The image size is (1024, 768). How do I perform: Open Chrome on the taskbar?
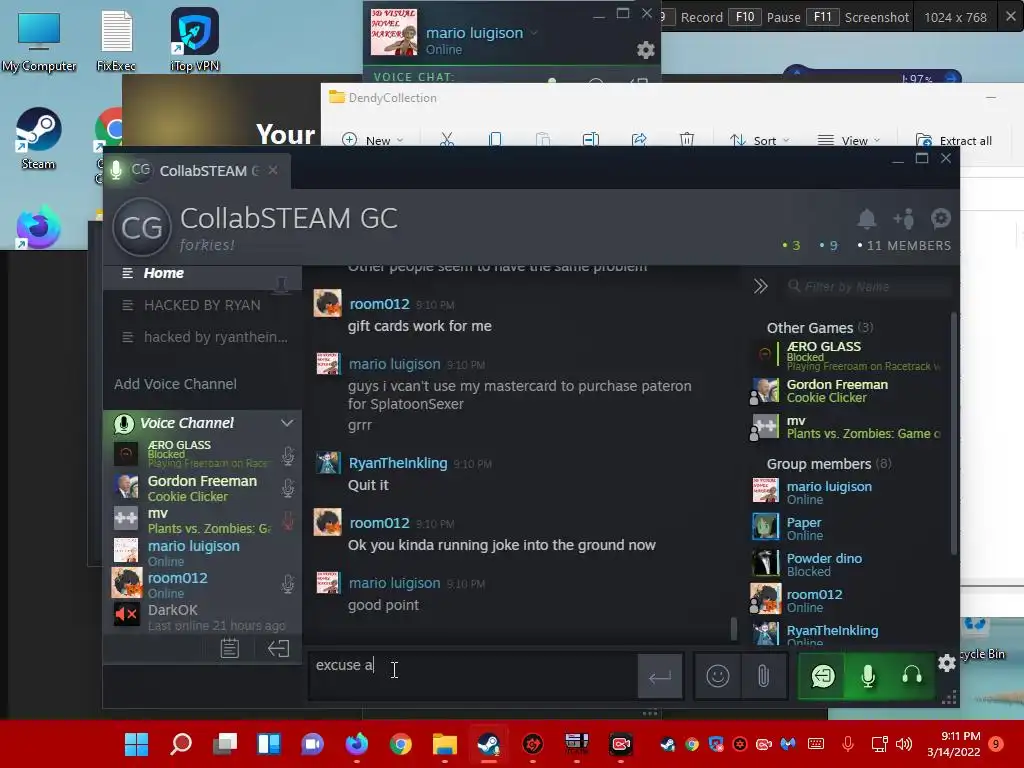coord(400,744)
